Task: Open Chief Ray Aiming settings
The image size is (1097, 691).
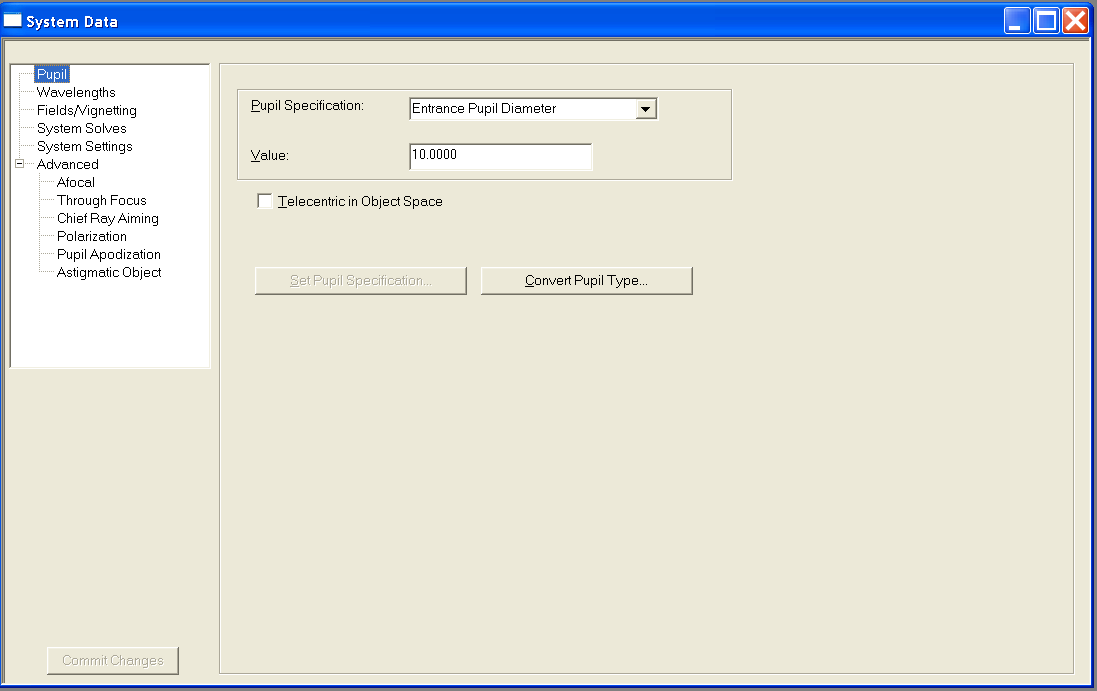Action: [107, 219]
